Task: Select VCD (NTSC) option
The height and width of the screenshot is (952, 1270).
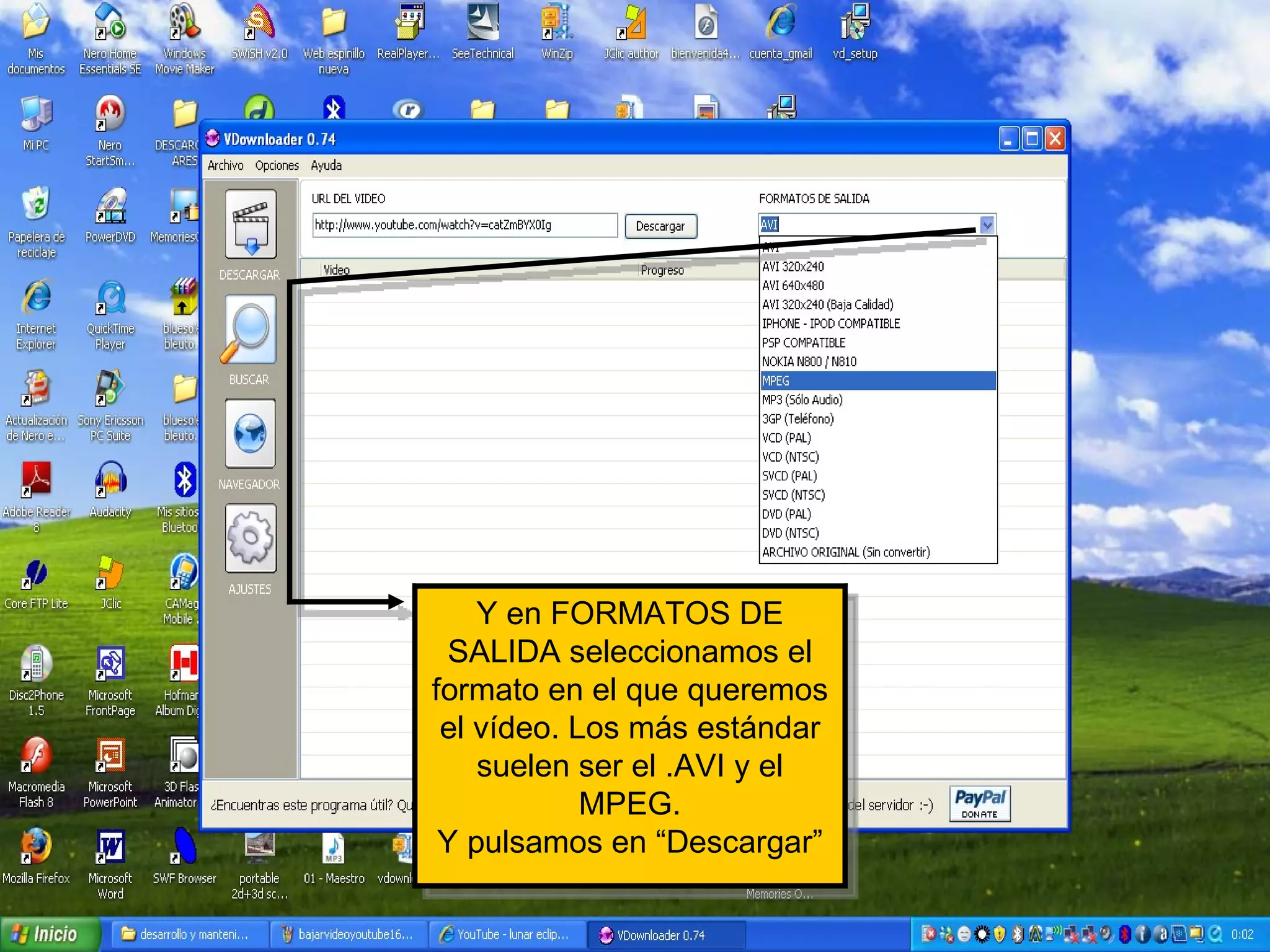Action: pyautogui.click(x=878, y=457)
